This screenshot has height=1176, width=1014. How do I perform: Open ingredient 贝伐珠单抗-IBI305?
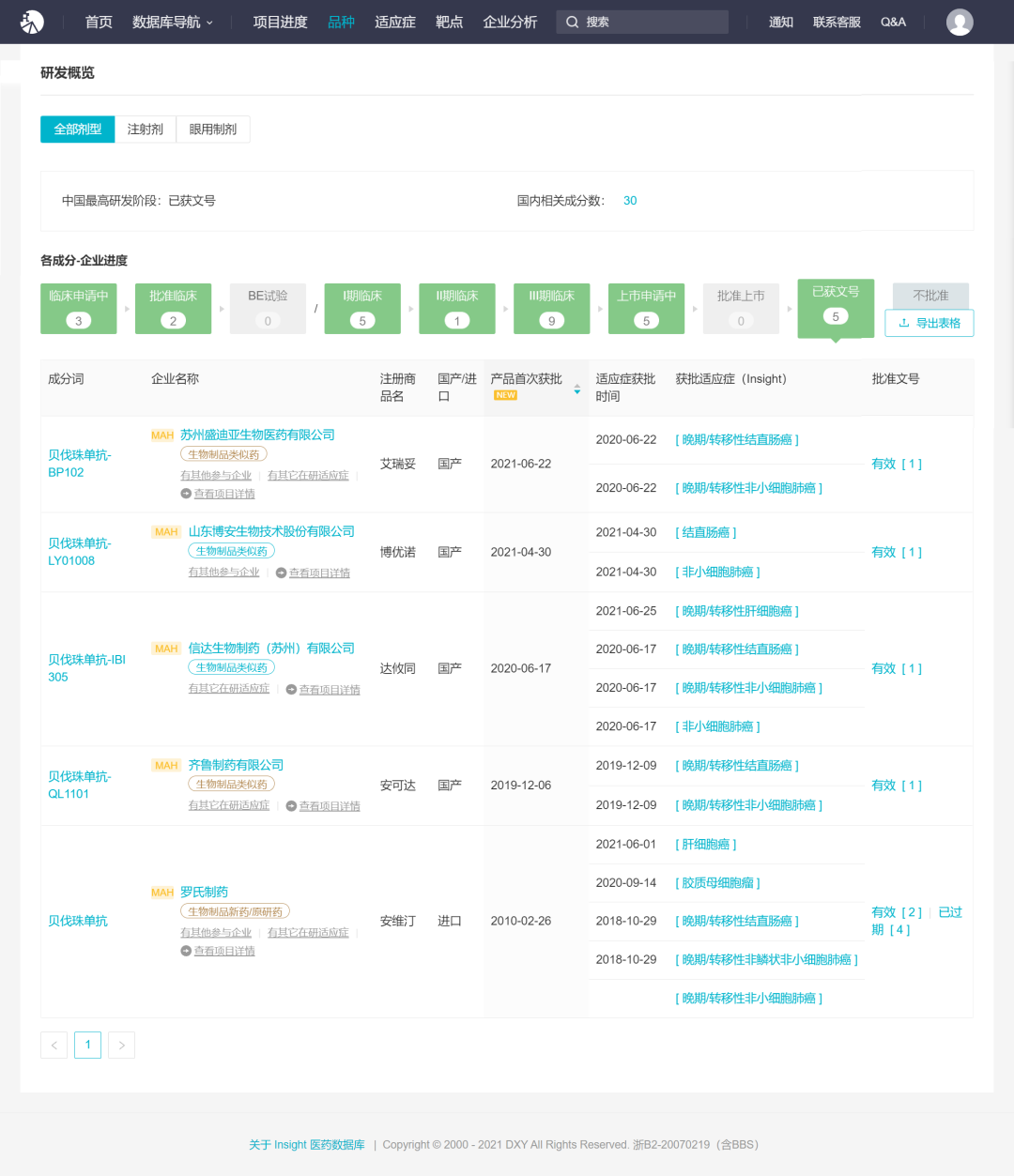coord(86,668)
